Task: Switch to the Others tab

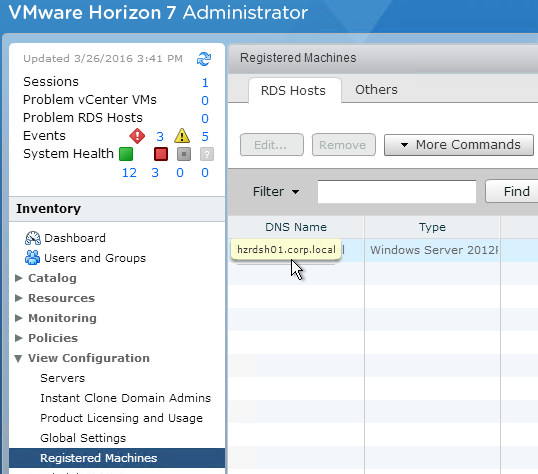Action: [376, 90]
